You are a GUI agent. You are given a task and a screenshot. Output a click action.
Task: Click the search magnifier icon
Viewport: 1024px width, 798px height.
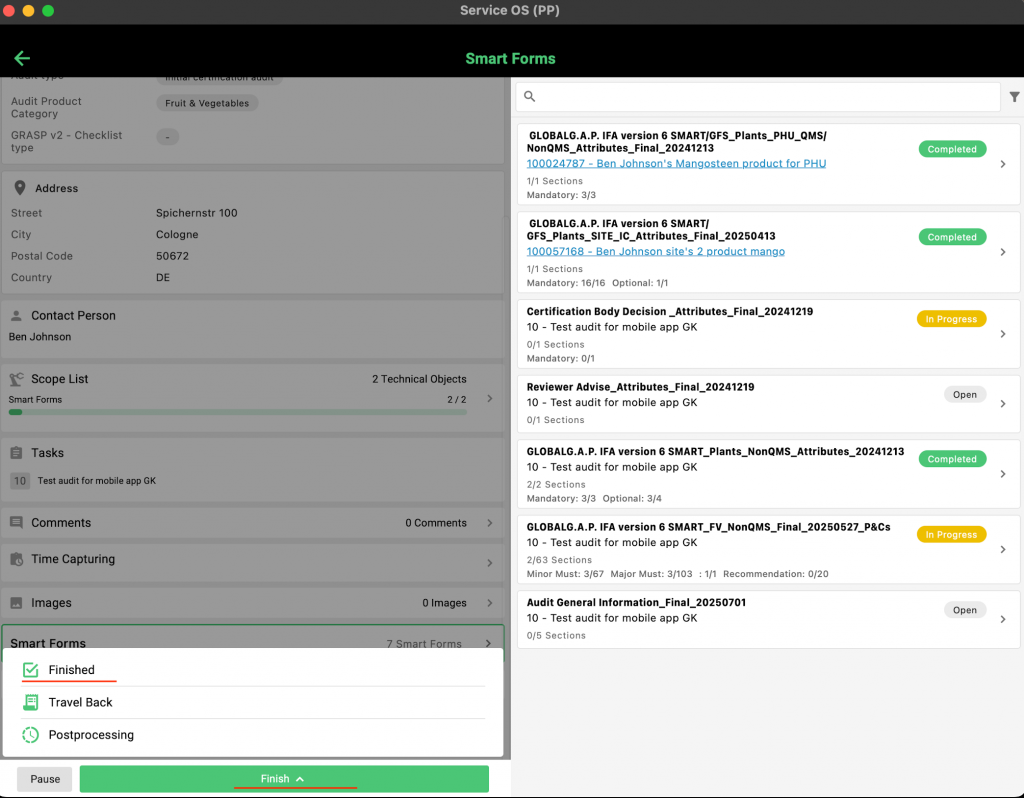pos(530,97)
